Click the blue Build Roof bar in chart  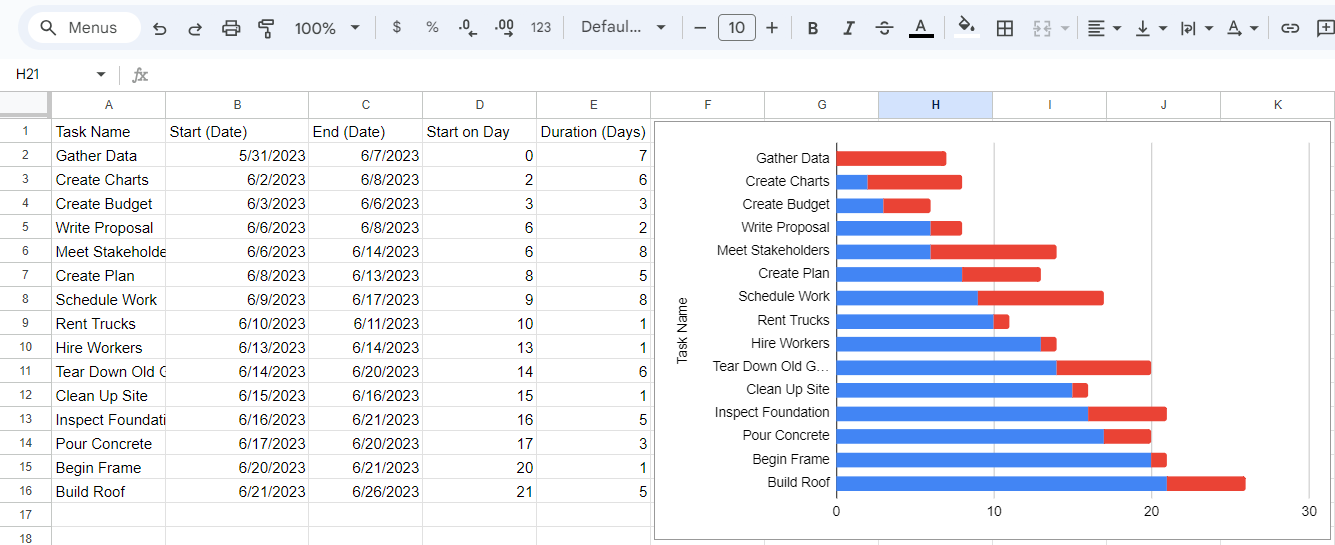coord(1001,483)
